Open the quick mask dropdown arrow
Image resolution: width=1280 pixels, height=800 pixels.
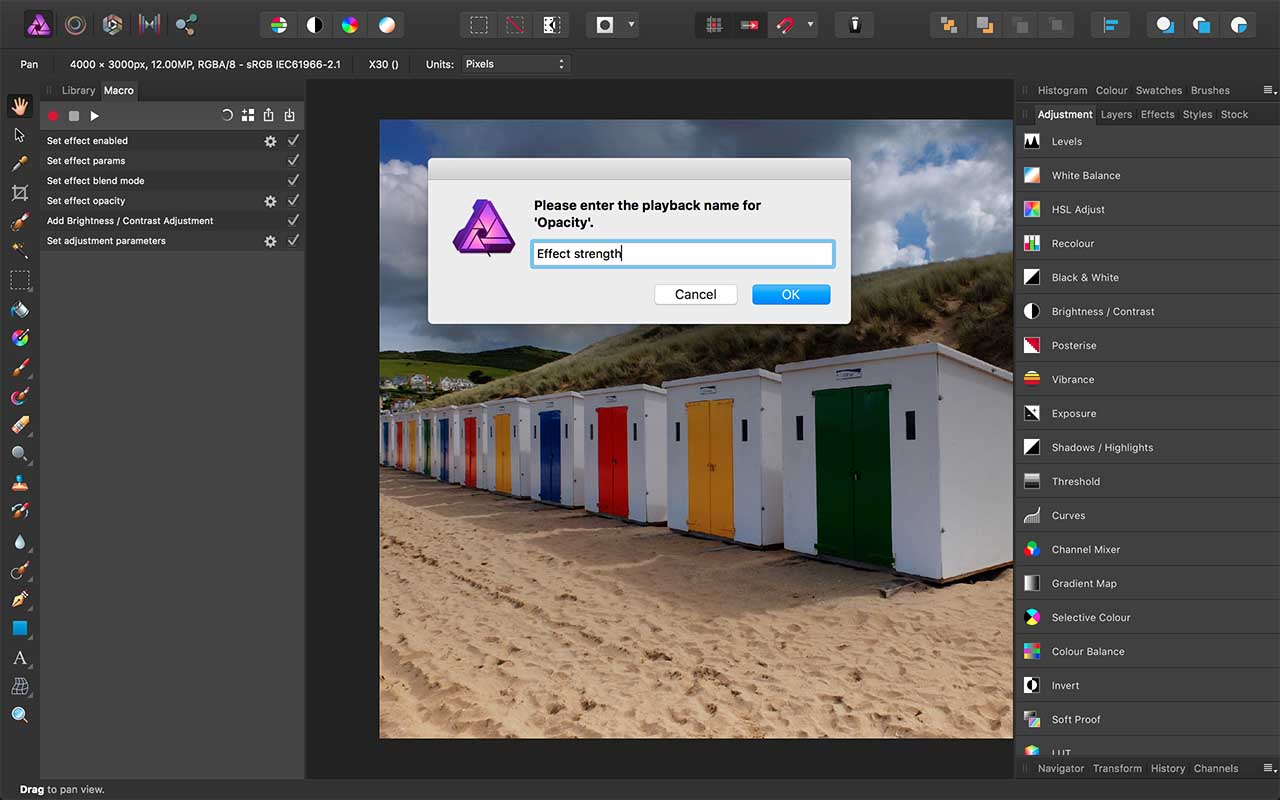point(631,24)
